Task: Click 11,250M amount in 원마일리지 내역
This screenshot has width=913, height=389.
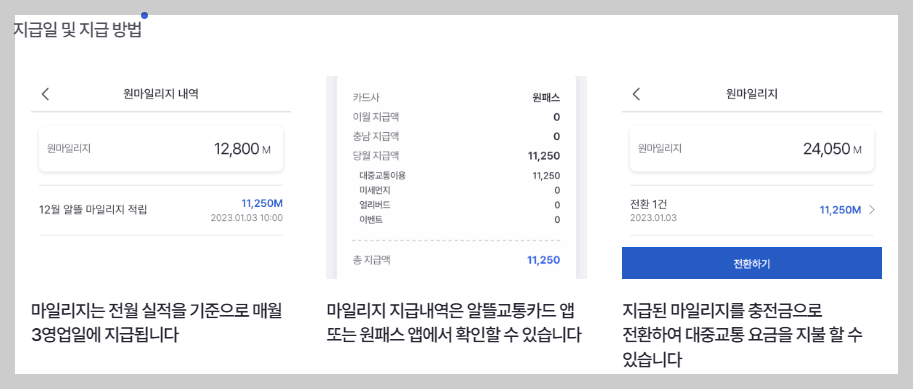Action: [262, 203]
